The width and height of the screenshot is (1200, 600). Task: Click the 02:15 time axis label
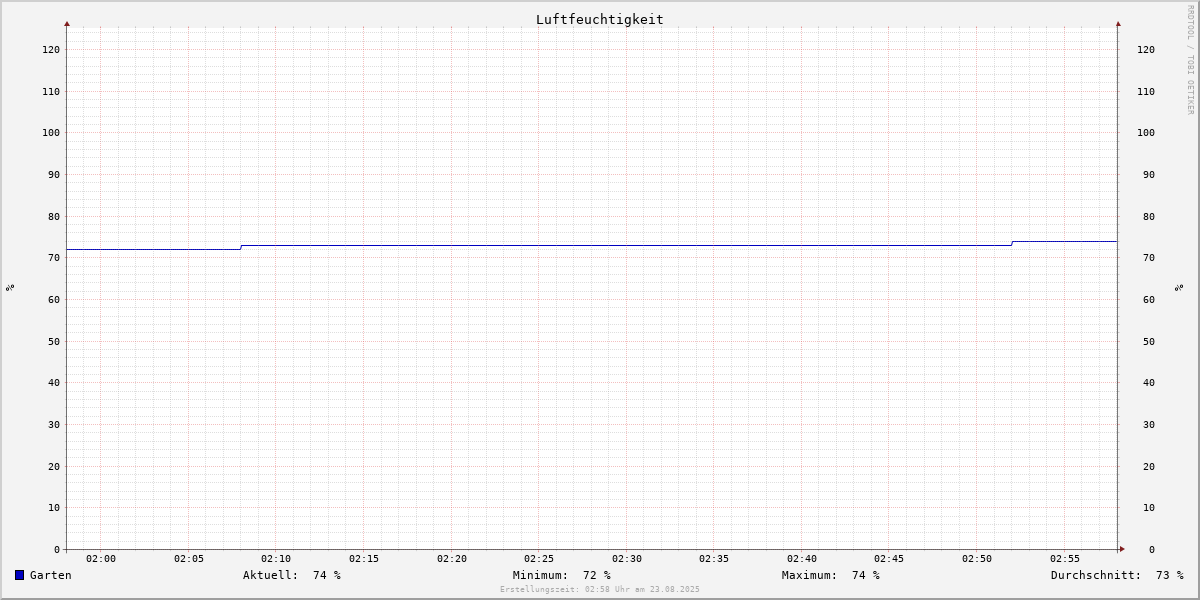[x=364, y=559]
